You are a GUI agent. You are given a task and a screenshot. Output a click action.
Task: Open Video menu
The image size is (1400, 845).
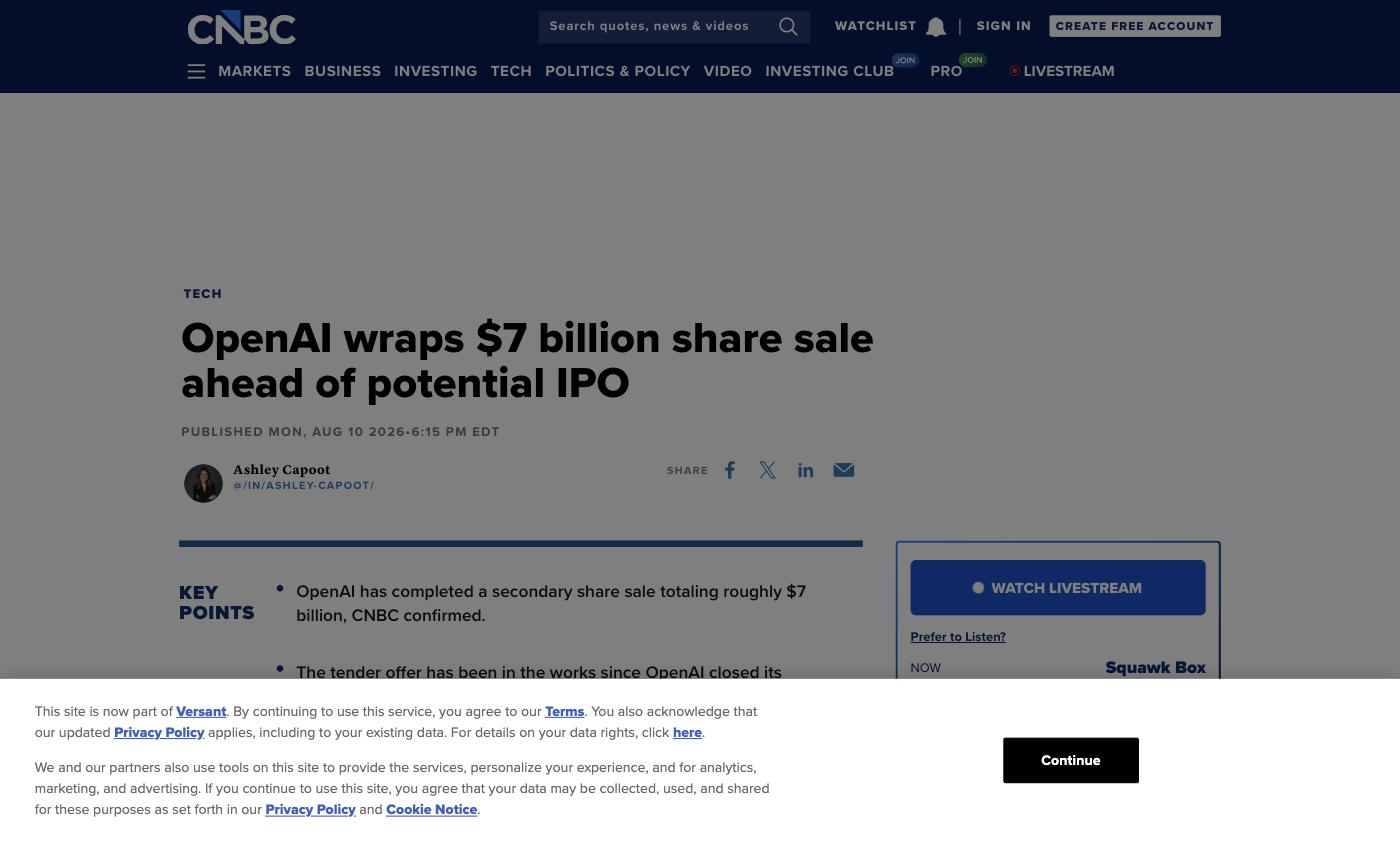pyautogui.click(x=727, y=71)
